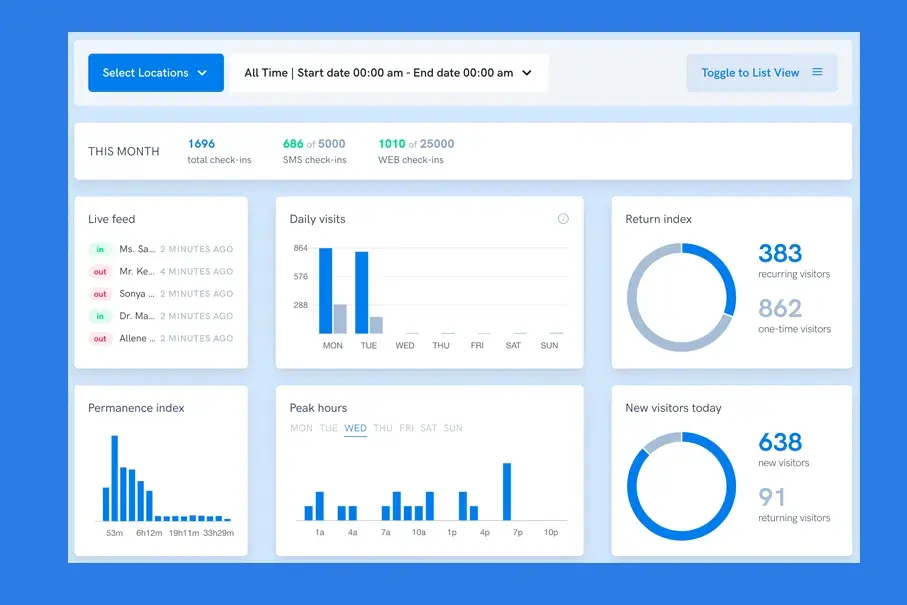Image resolution: width=907 pixels, height=605 pixels.
Task: Click the 1696 total check-ins figure
Action: (201, 143)
